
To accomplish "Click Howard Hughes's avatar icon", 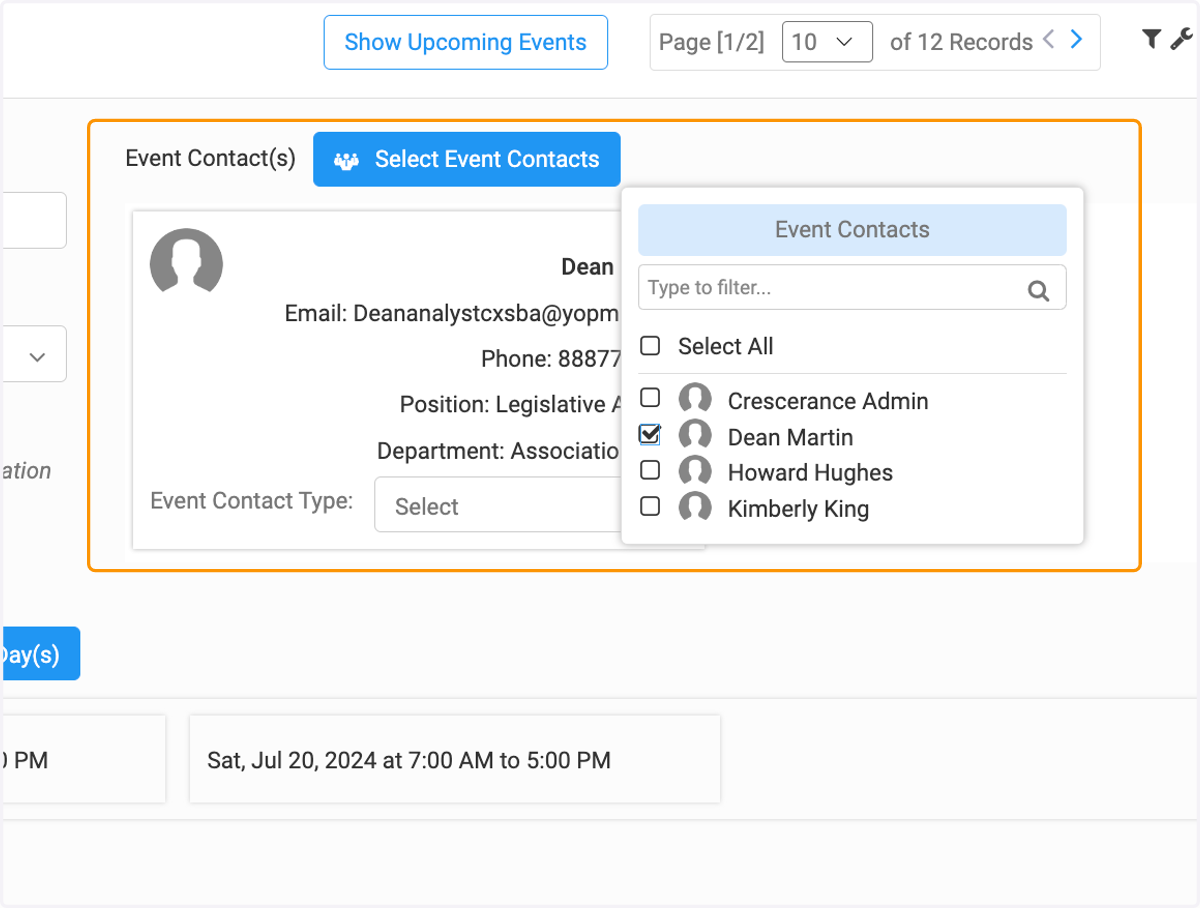I will [695, 471].
